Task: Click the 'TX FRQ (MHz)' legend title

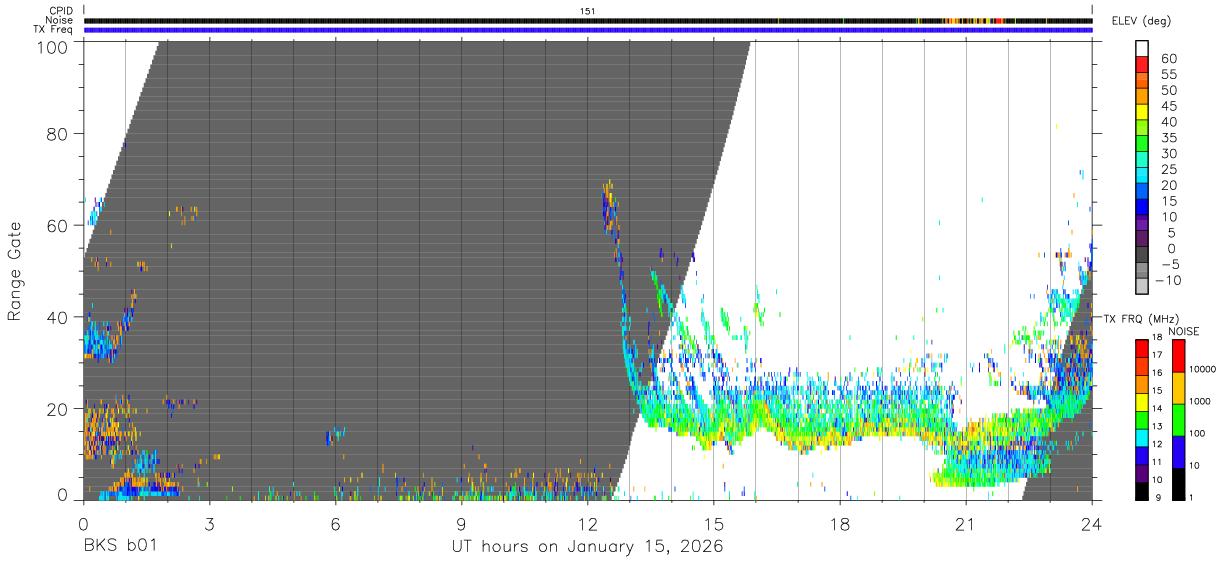Action: [1139, 318]
